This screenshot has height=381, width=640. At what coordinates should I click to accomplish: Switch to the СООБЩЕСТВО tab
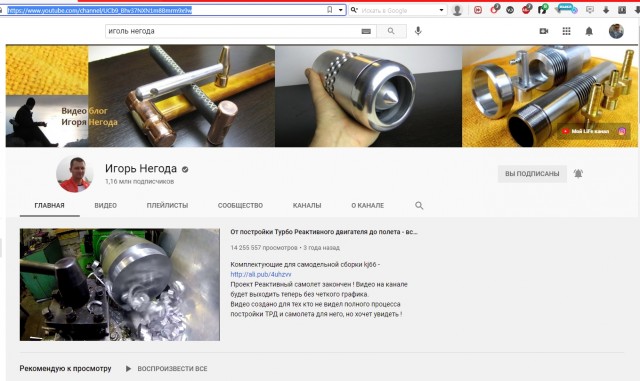click(x=240, y=205)
